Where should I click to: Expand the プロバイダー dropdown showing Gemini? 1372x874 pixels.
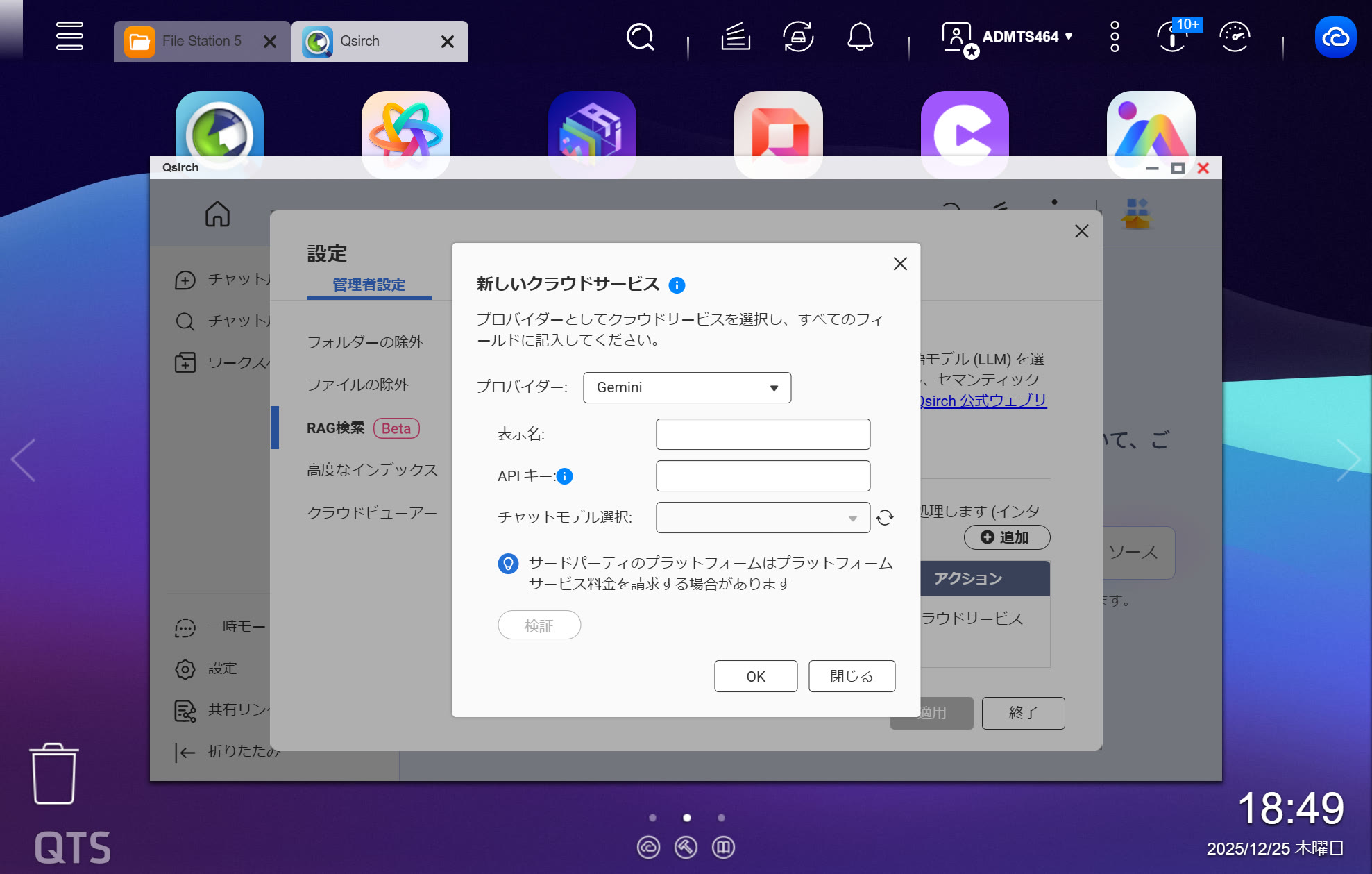tap(686, 387)
